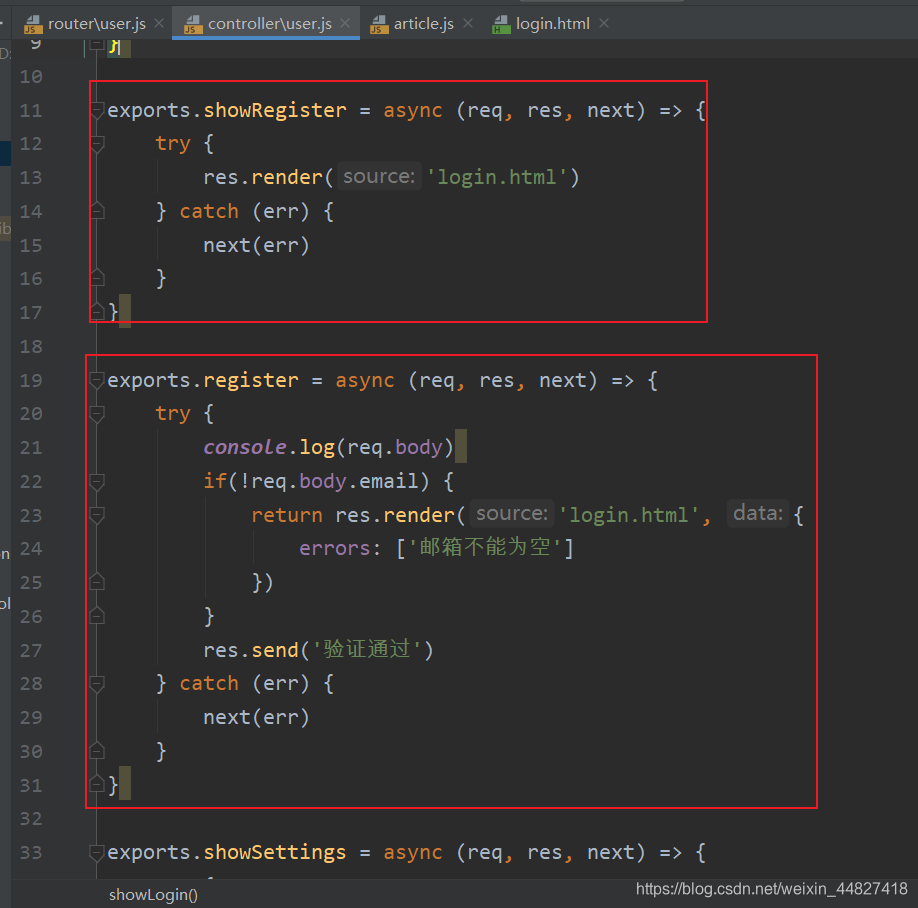Click the 'source:' hint on line 23

(512, 513)
